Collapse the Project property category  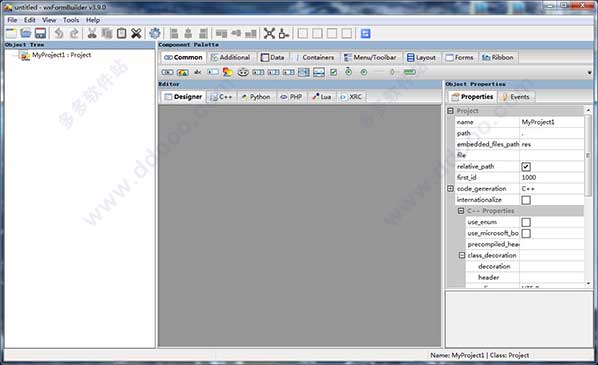(450, 111)
